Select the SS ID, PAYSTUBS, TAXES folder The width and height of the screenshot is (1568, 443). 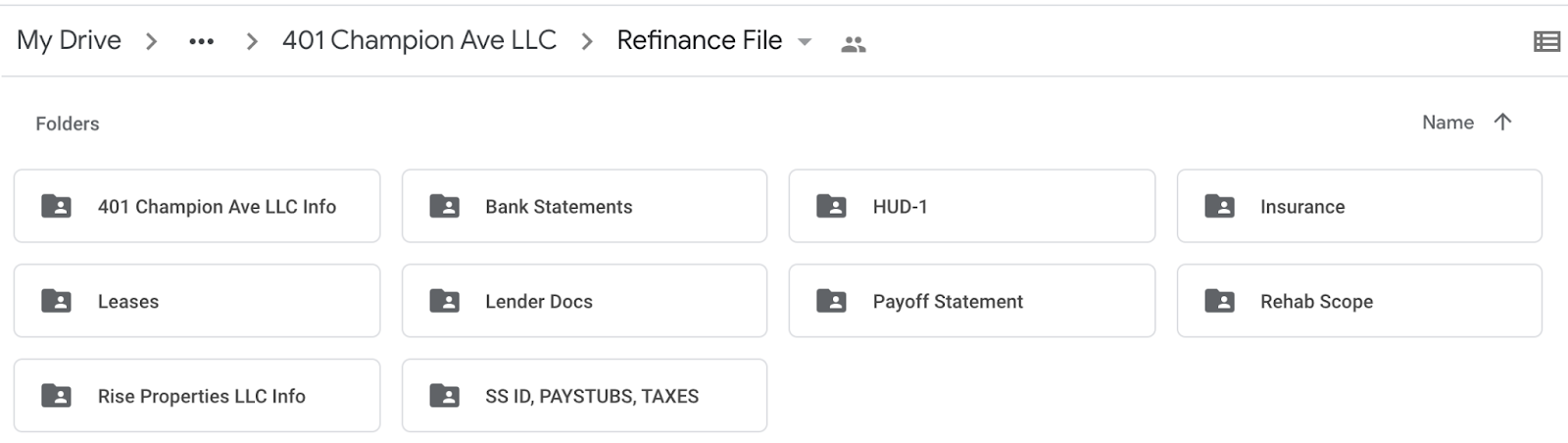[592, 396]
